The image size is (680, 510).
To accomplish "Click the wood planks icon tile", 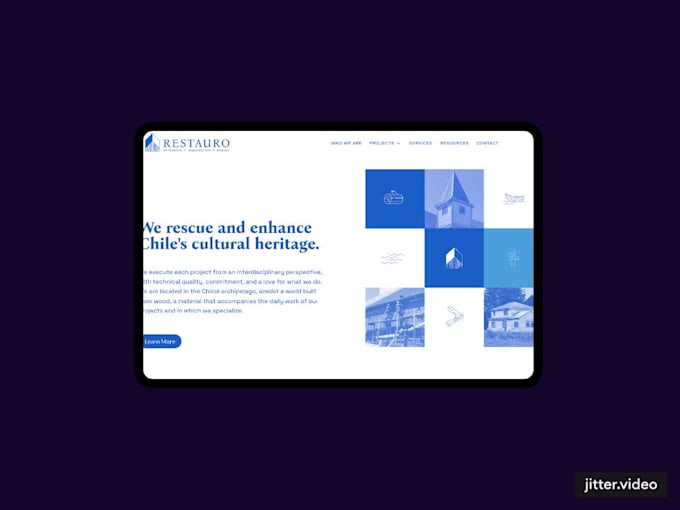I will point(454,317).
